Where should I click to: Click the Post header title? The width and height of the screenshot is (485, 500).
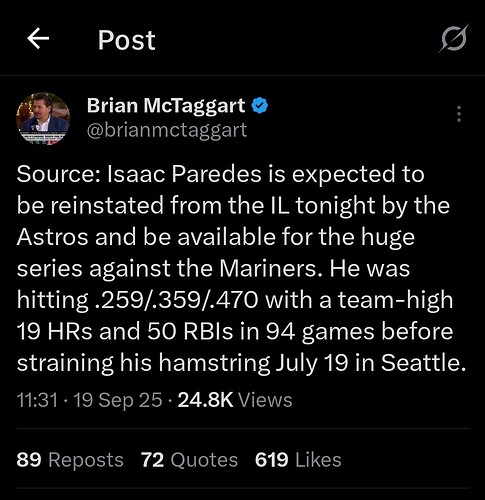click(126, 40)
